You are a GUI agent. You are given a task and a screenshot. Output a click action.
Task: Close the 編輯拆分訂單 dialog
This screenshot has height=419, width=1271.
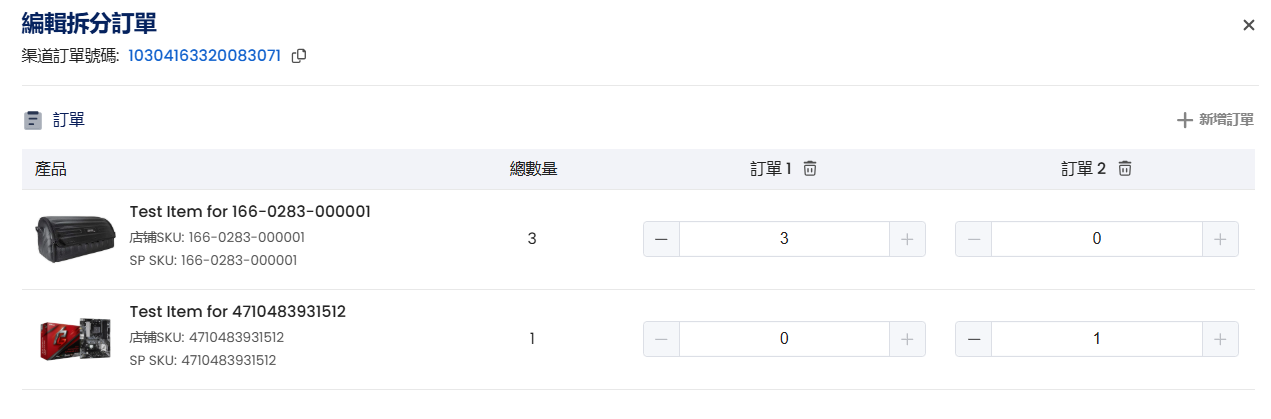(1248, 25)
